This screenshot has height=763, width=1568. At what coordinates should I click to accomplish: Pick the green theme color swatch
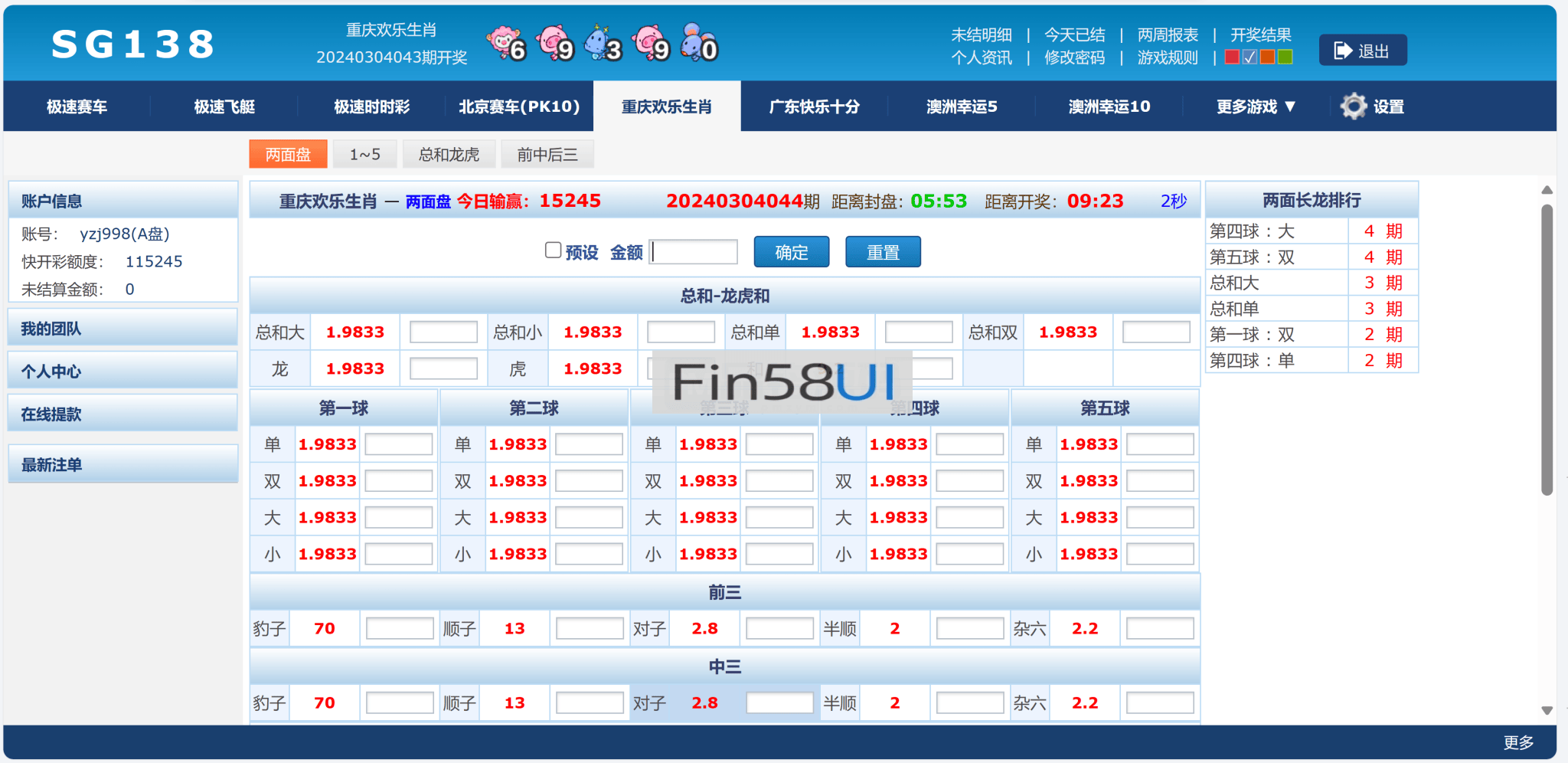(1285, 57)
